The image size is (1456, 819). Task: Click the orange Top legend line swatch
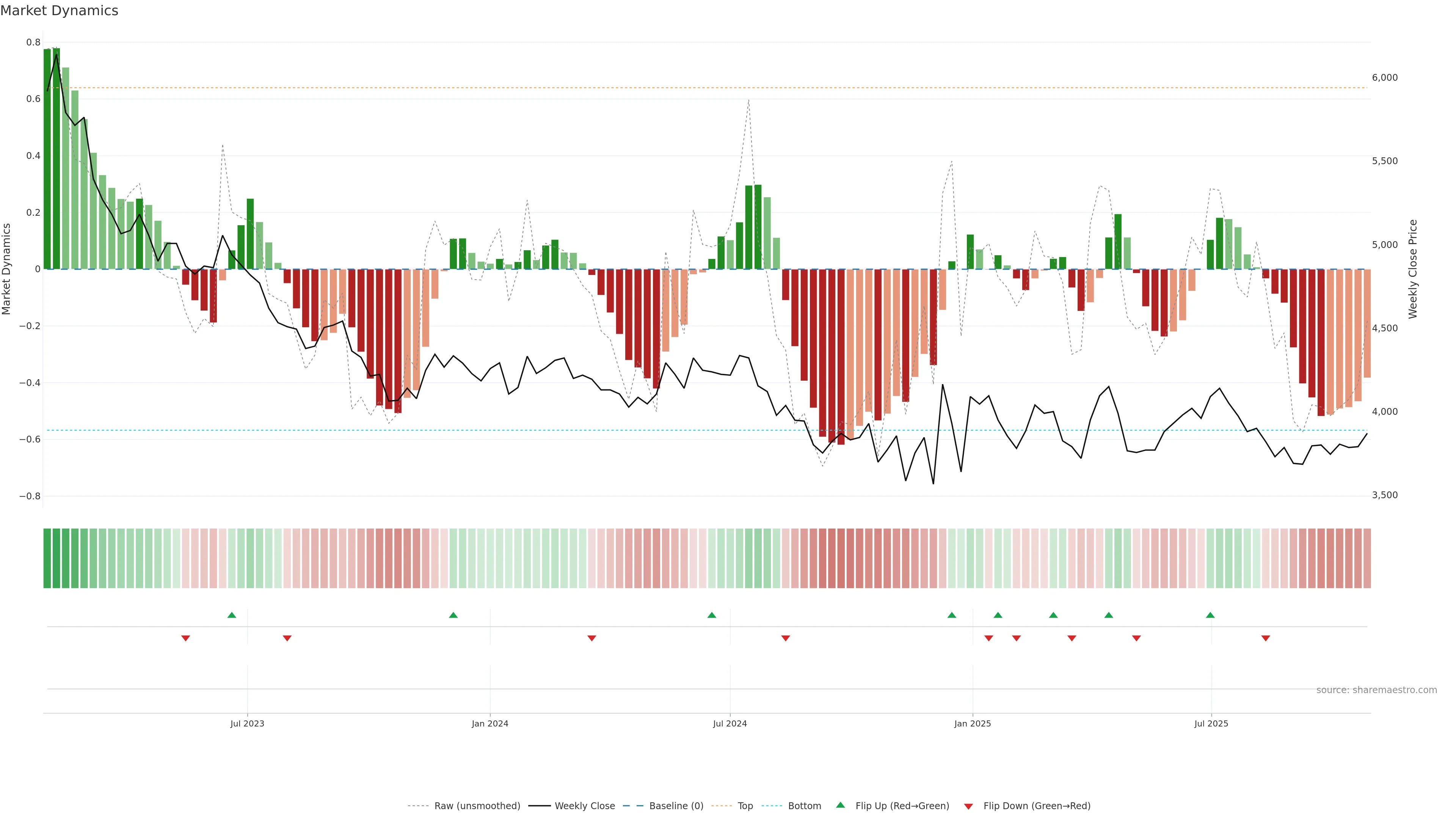[x=721, y=806]
